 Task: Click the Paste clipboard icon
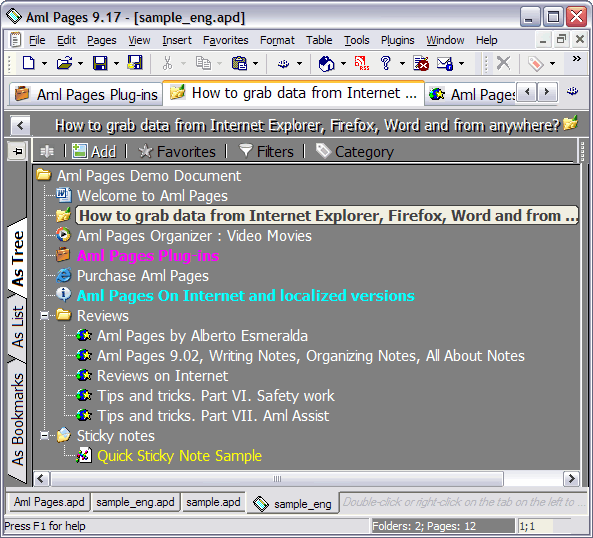(x=239, y=63)
